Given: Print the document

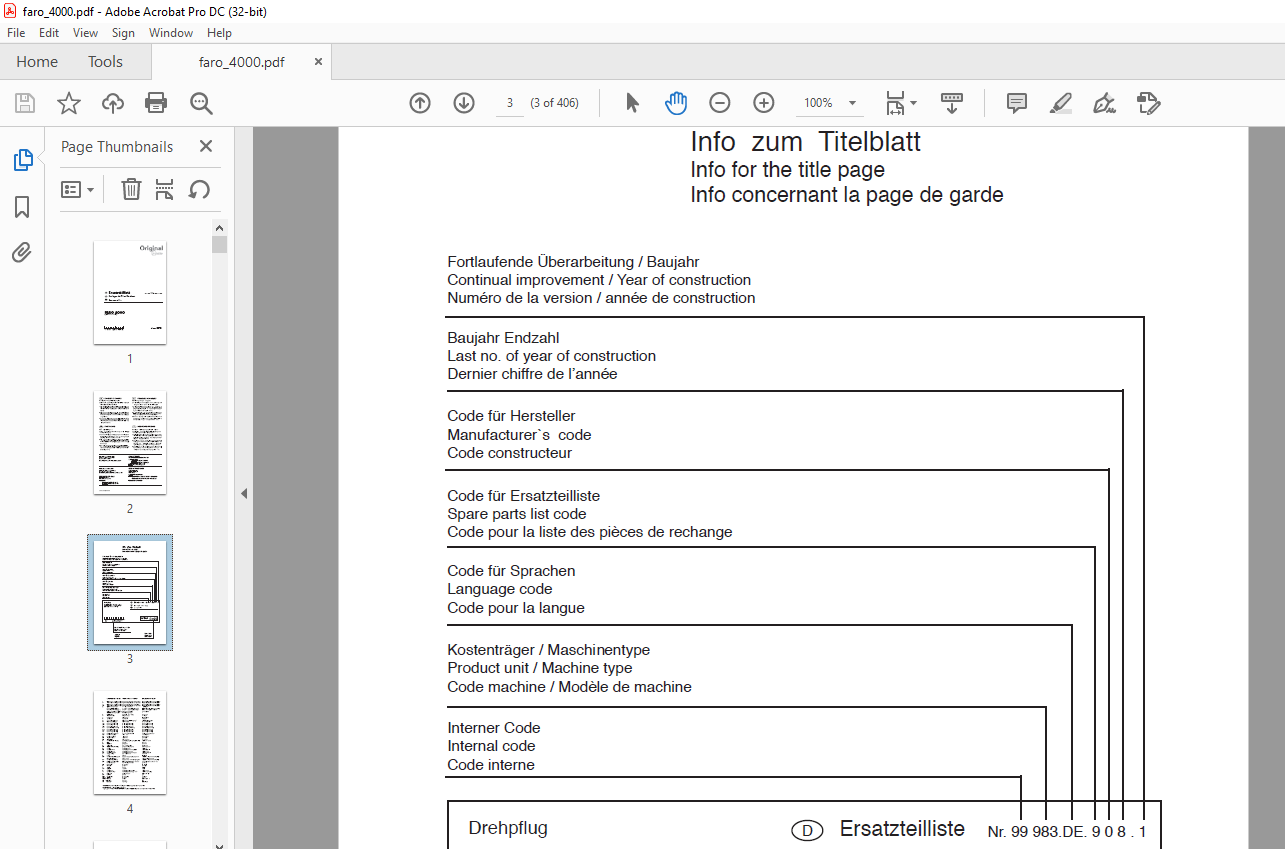Looking at the screenshot, I should pyautogui.click(x=156, y=103).
